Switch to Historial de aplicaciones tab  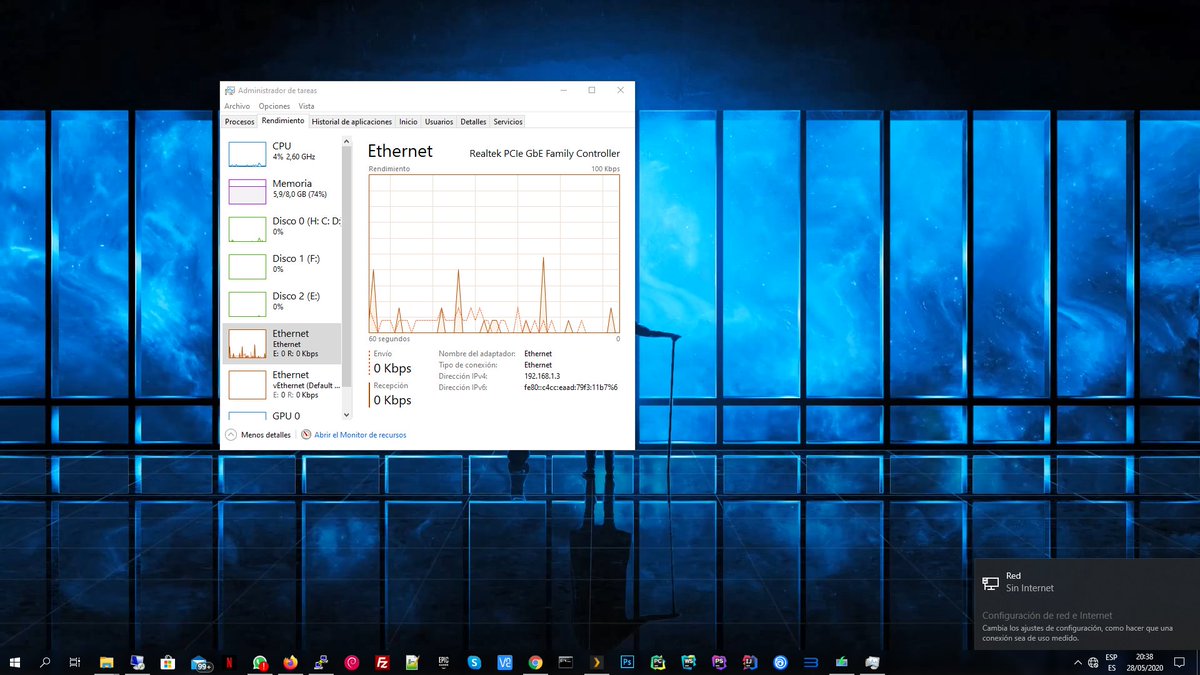click(352, 122)
